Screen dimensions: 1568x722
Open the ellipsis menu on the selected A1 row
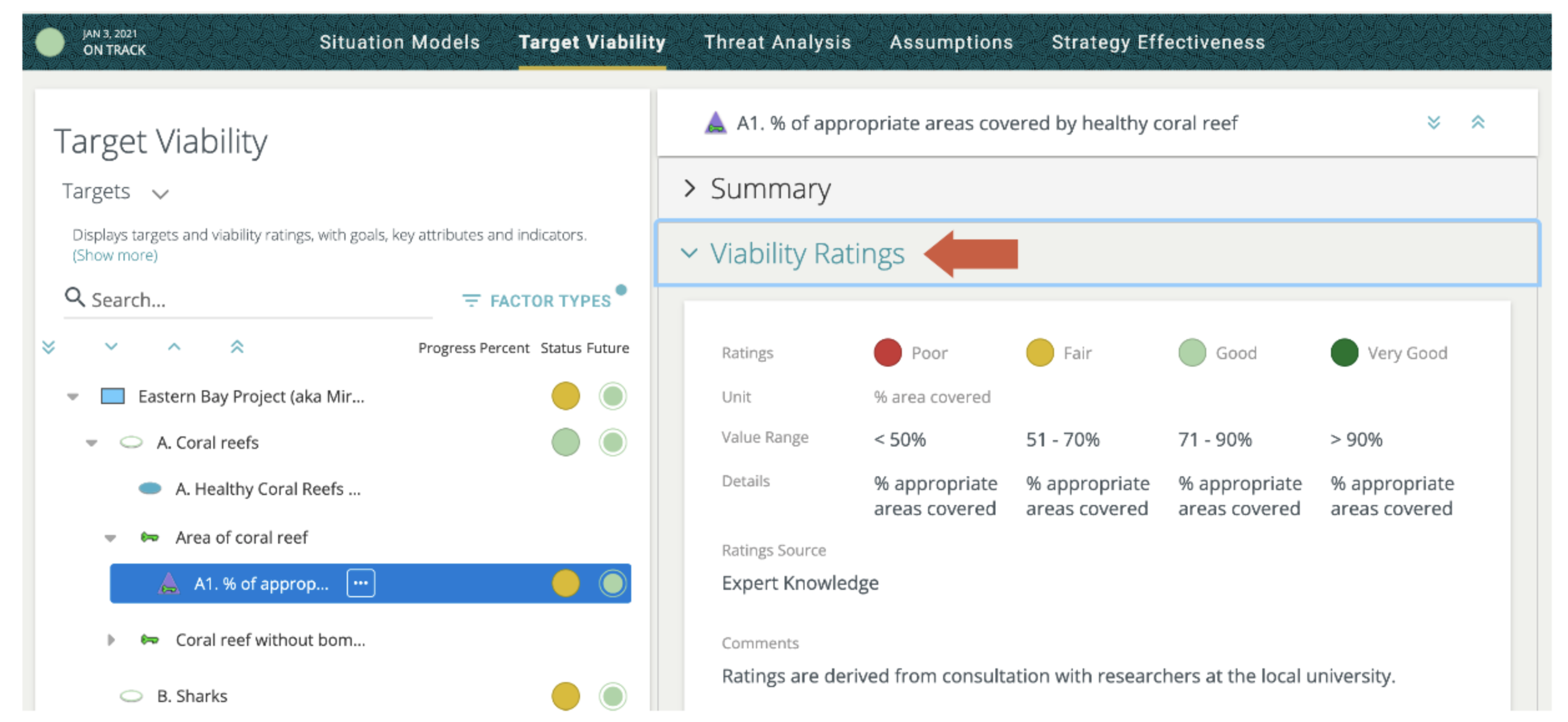click(x=360, y=584)
